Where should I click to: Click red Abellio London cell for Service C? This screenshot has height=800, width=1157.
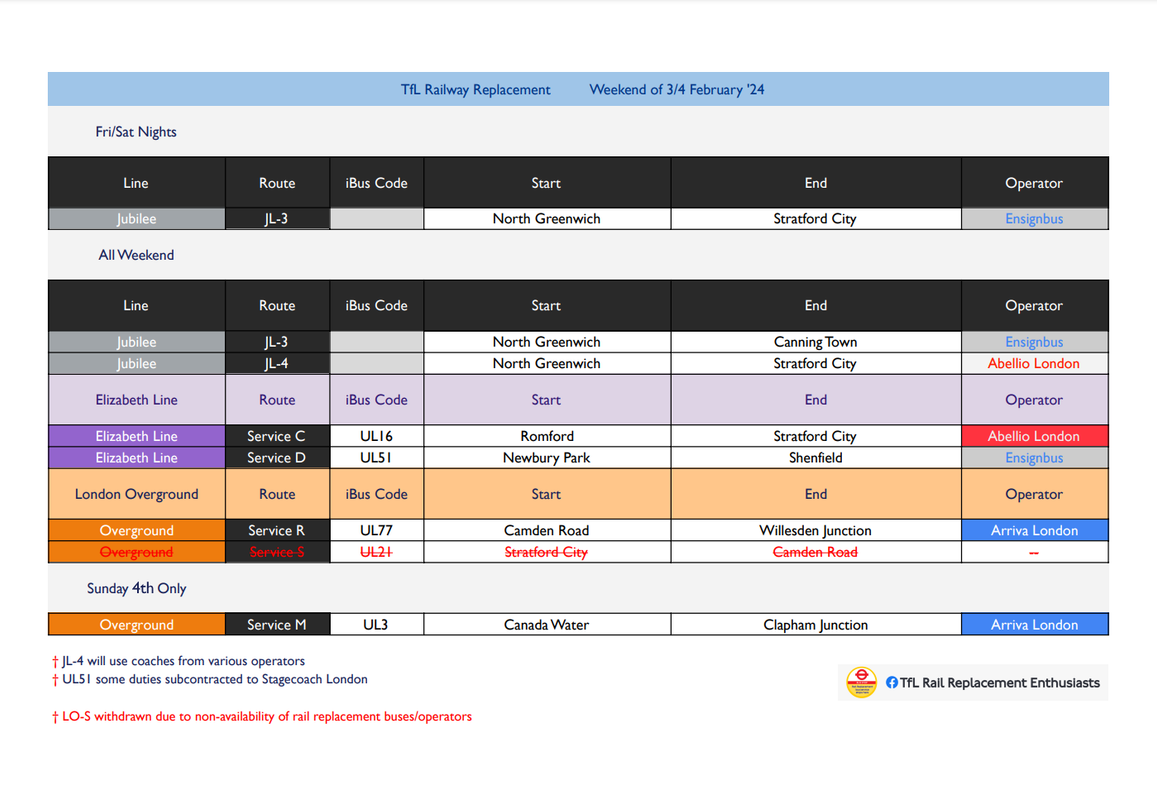pyautogui.click(x=1034, y=436)
